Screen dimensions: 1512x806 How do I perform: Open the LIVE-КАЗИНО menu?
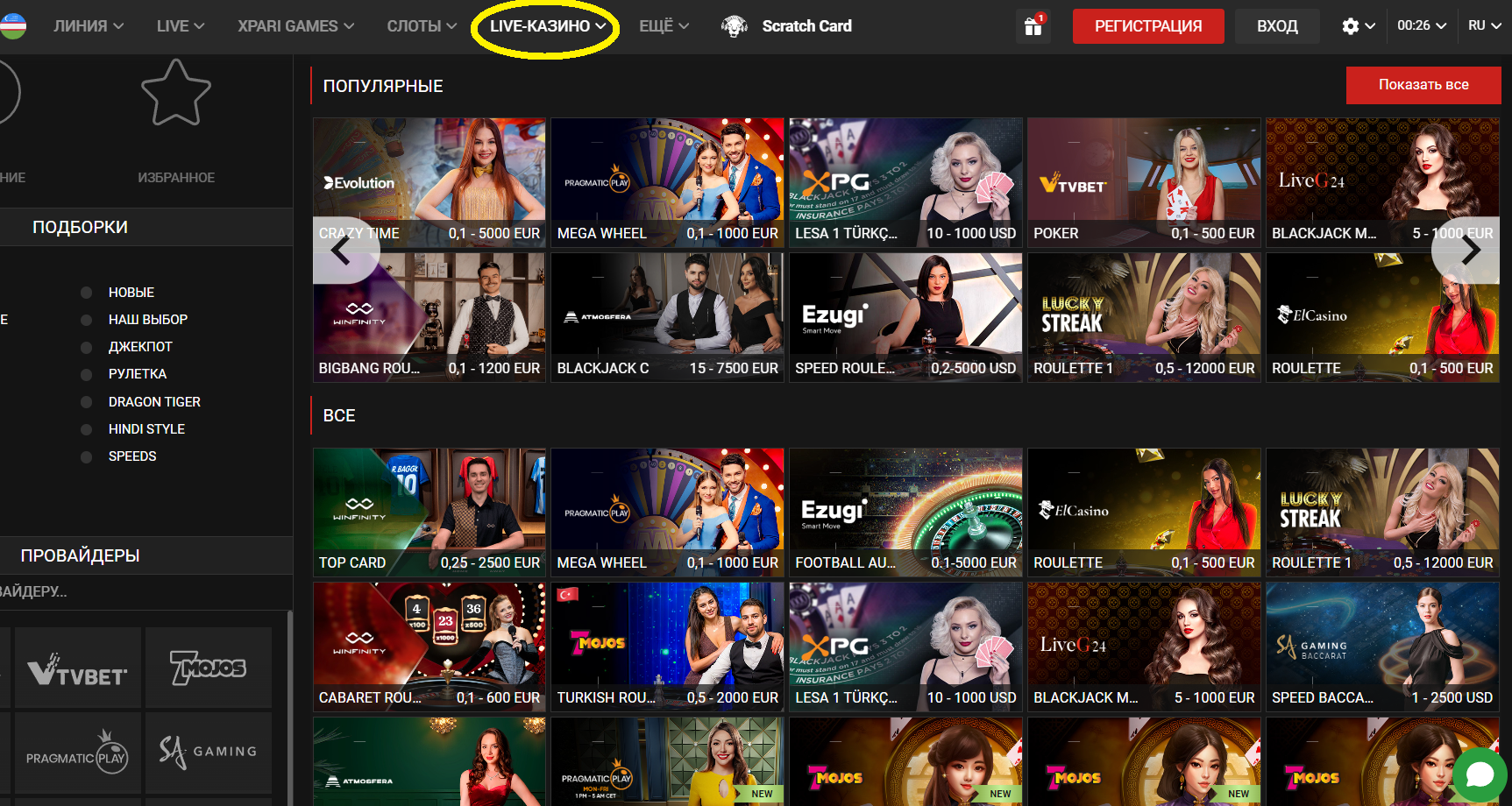[547, 26]
